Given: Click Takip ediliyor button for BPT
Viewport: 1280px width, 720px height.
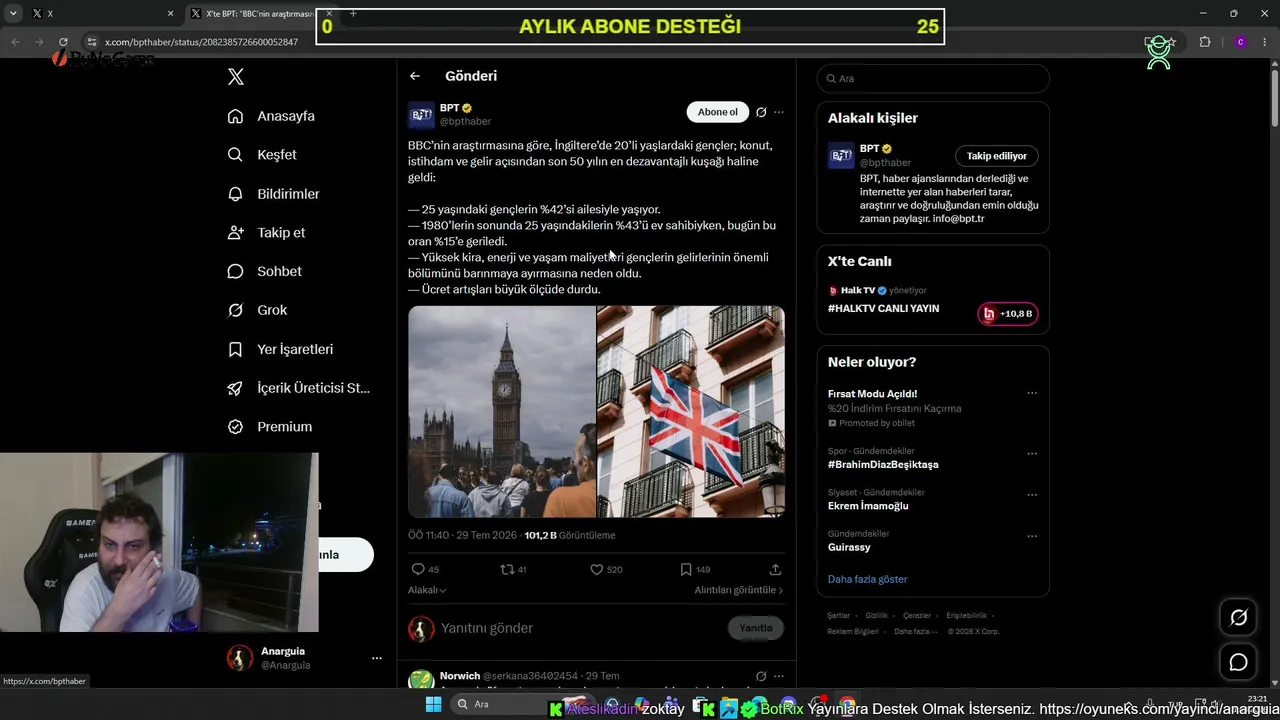Looking at the screenshot, I should click(x=997, y=156).
